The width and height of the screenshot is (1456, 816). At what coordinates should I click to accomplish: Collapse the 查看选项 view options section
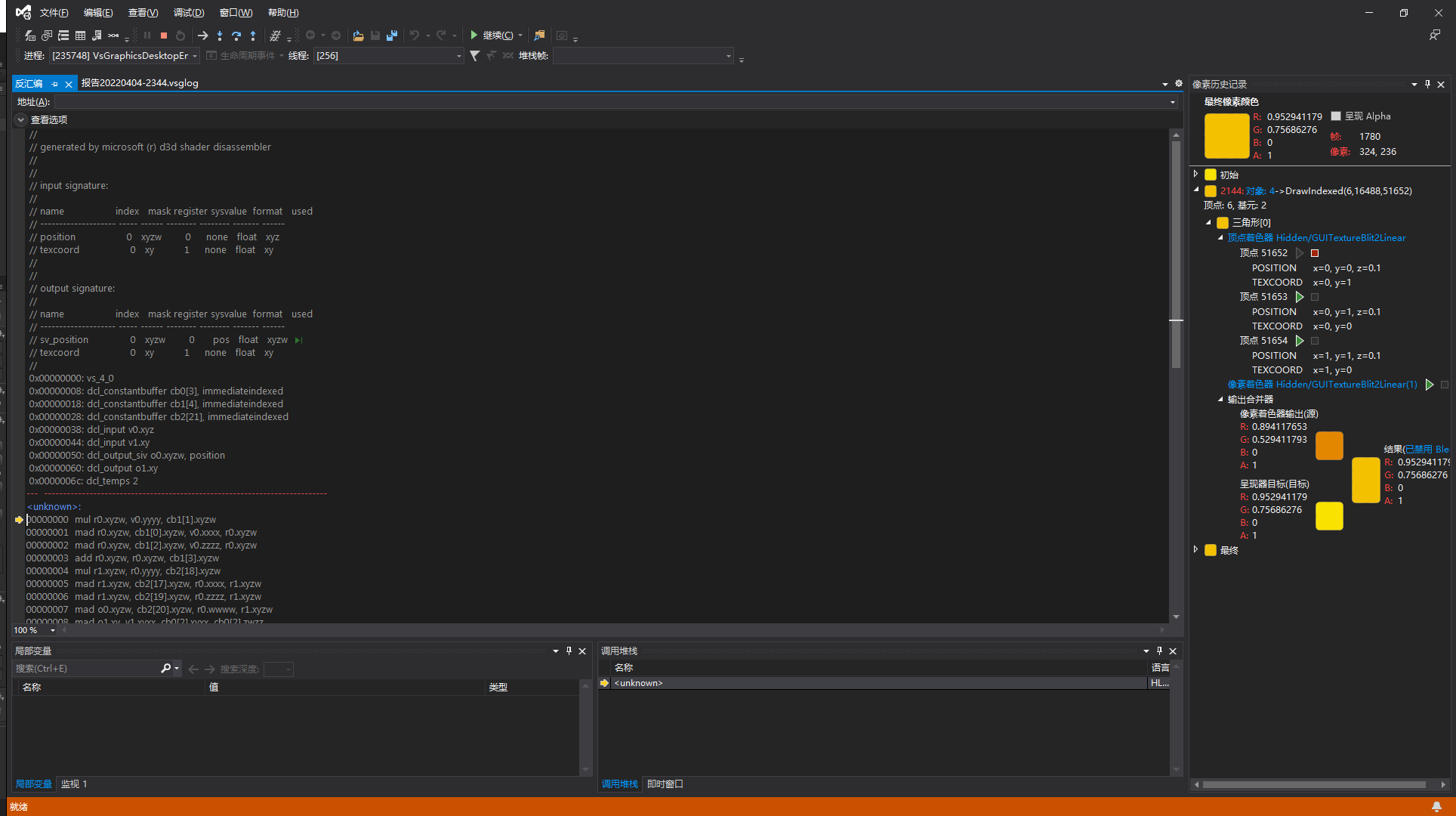point(21,119)
